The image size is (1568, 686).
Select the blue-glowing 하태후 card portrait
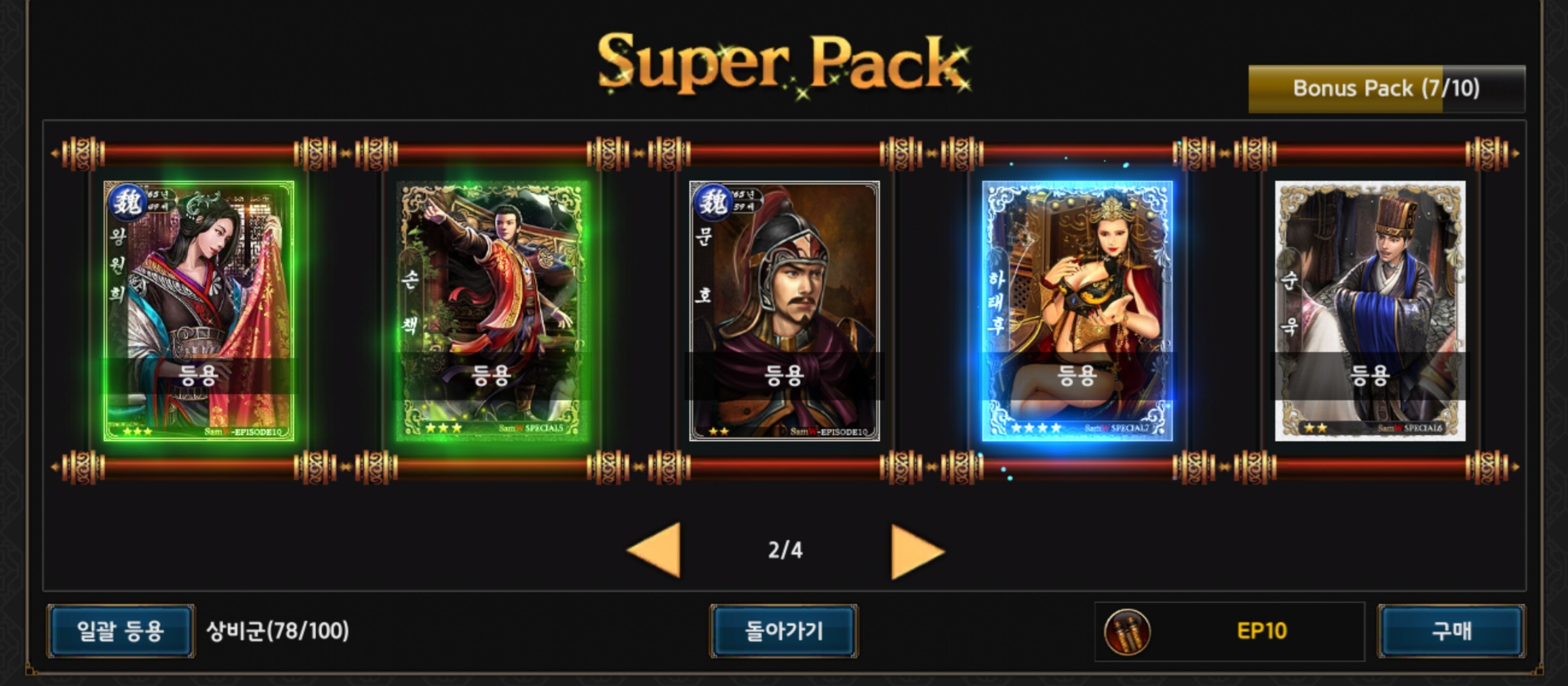tap(1077, 311)
